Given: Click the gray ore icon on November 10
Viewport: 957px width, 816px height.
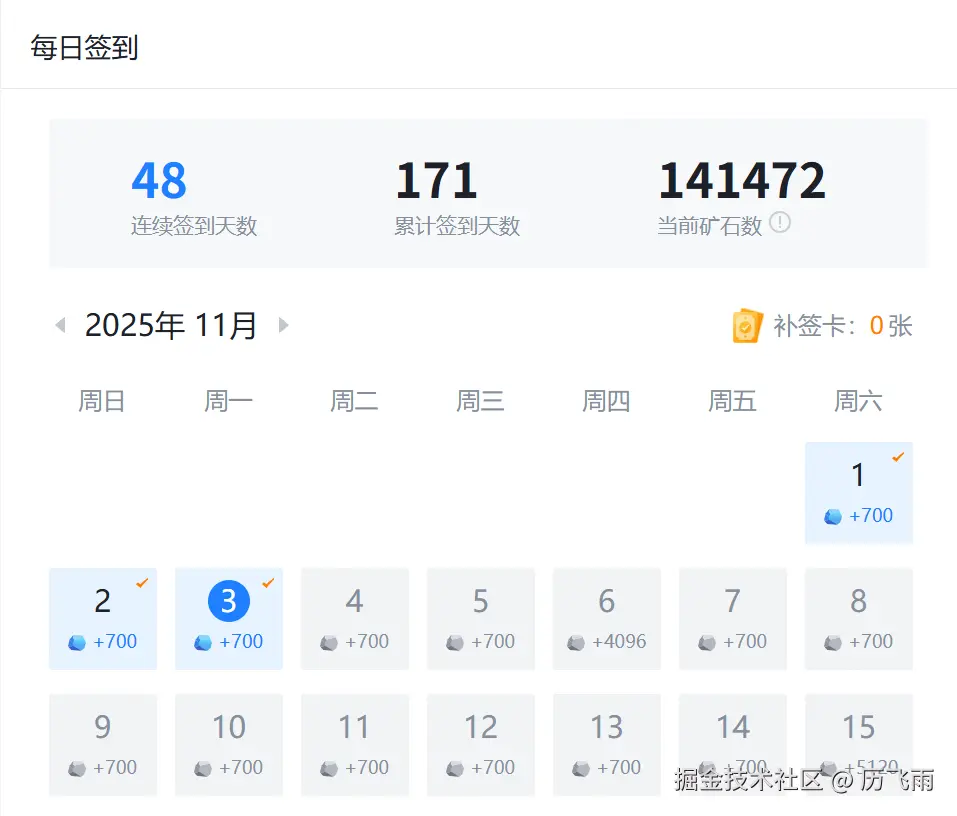Looking at the screenshot, I should coord(203,769).
